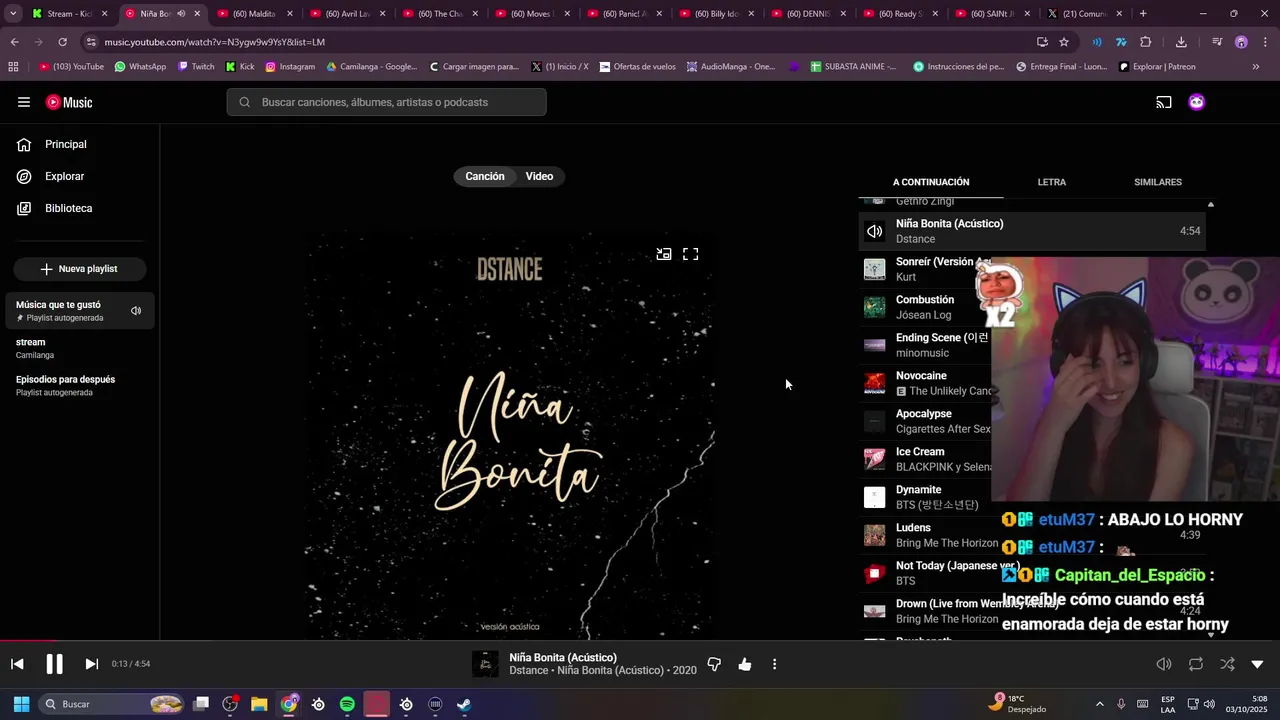Viewport: 1280px width, 720px height.
Task: Open browser media control icon
Action: 1216,42
